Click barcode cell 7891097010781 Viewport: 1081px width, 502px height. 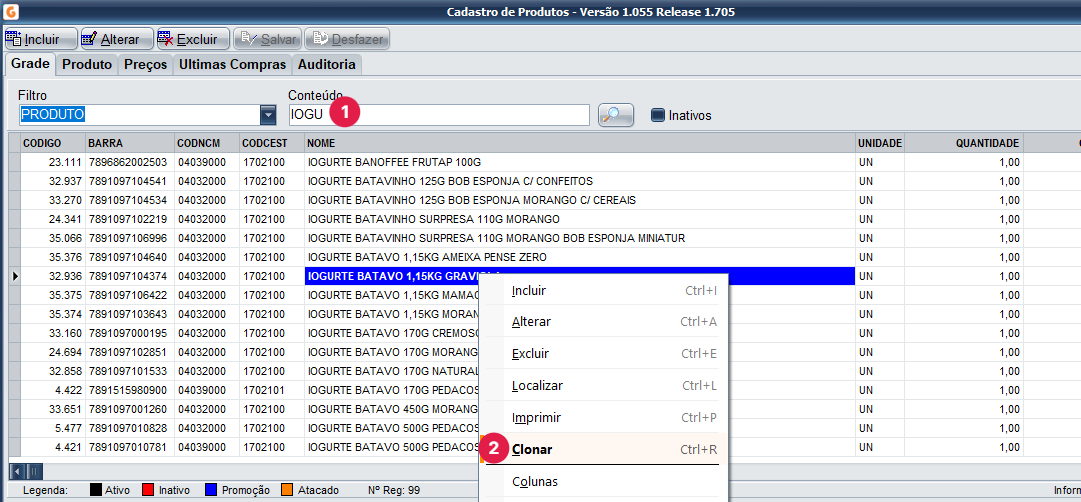point(130,447)
